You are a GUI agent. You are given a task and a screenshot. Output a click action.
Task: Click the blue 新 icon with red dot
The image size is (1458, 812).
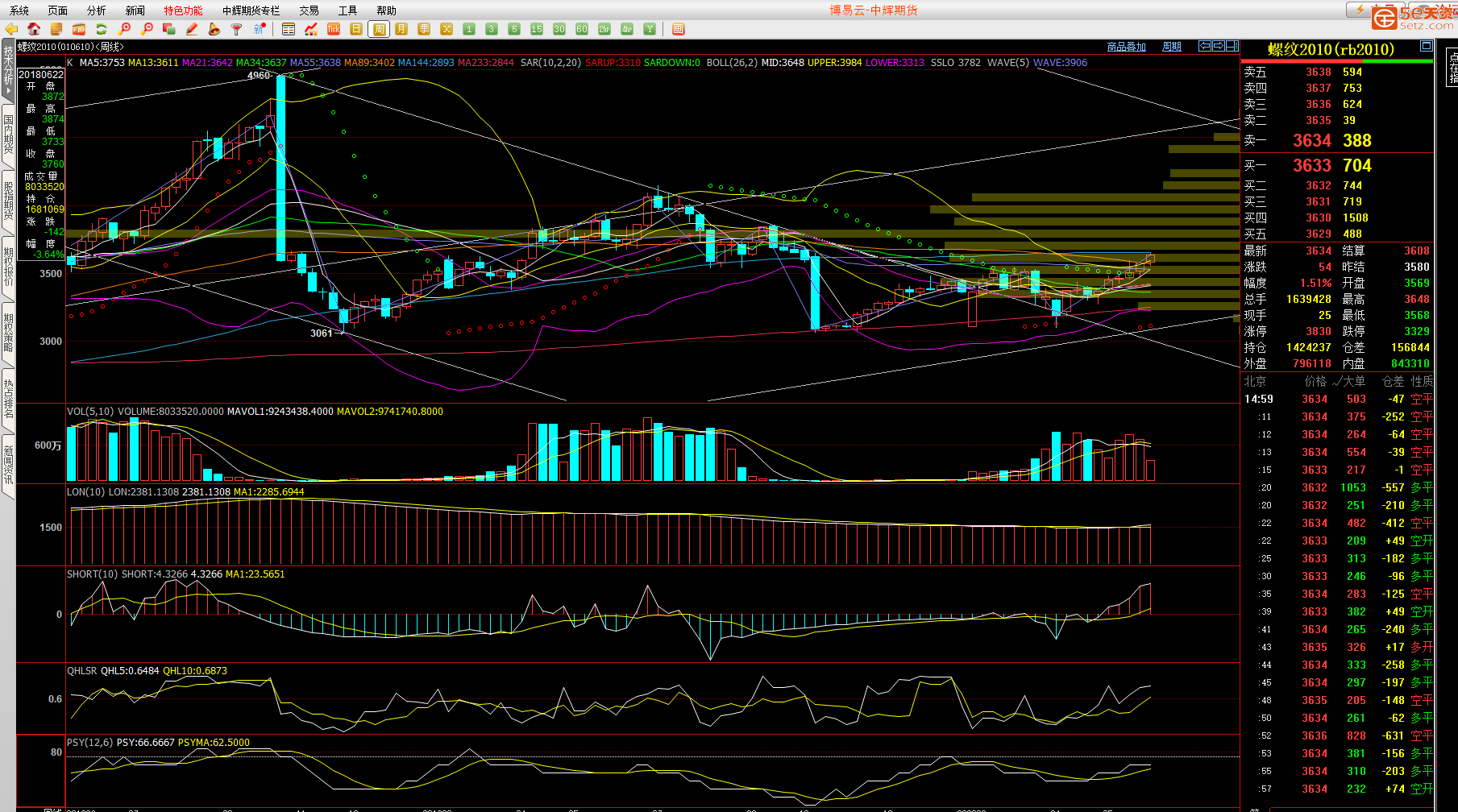pos(260,29)
